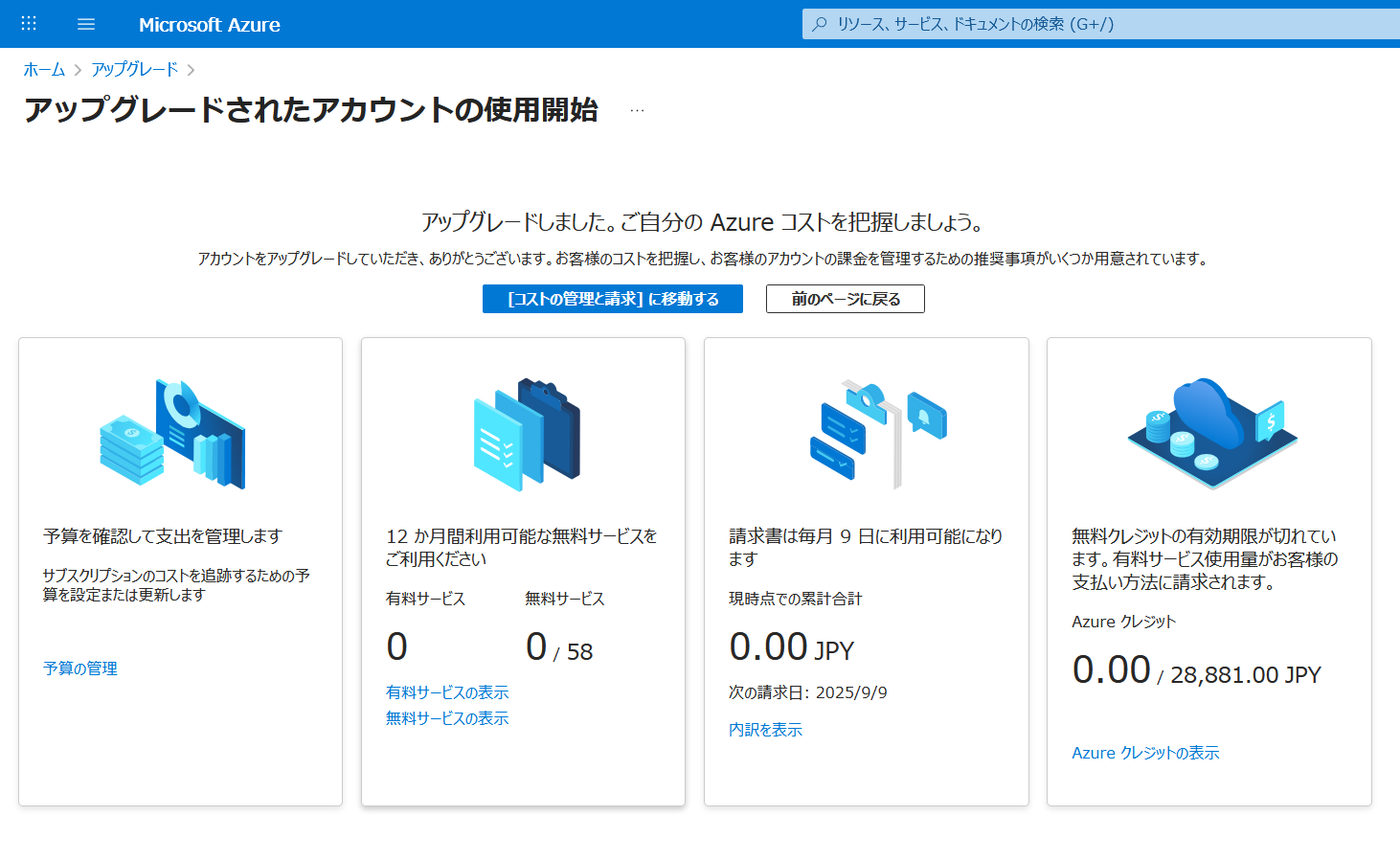
Task: Go to ホーム breadcrumb
Action: [x=44, y=69]
